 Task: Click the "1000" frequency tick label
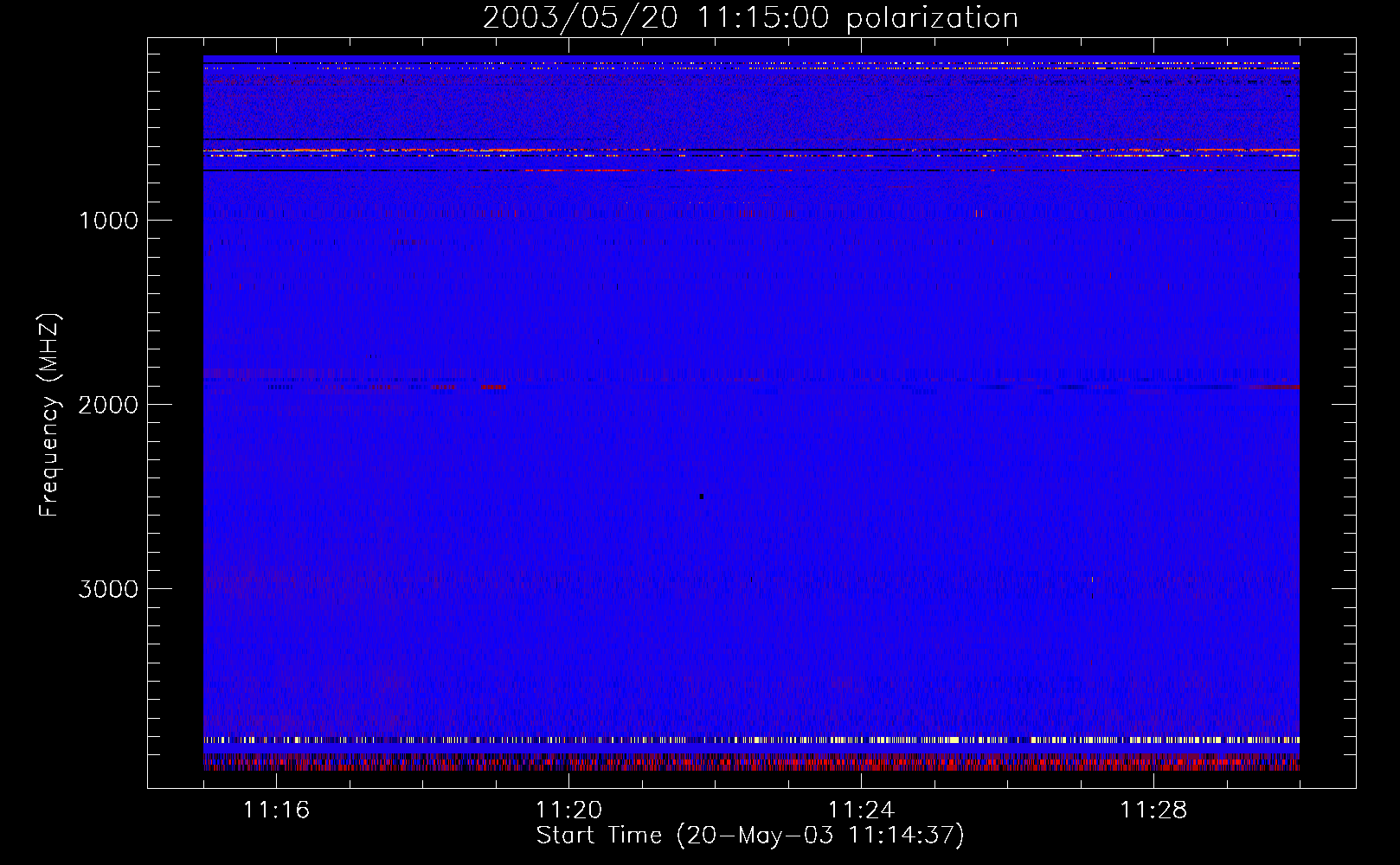[x=108, y=221]
